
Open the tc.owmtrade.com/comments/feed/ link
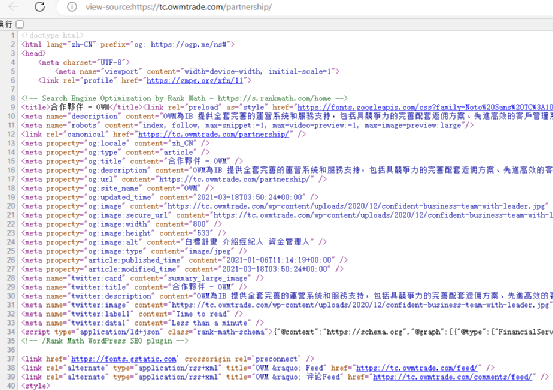[452, 377]
